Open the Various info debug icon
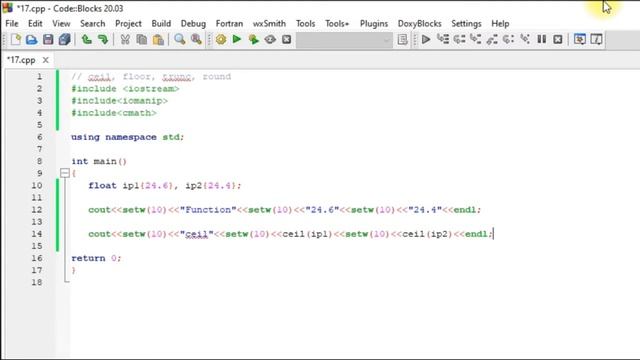640x360 pixels. coord(596,40)
